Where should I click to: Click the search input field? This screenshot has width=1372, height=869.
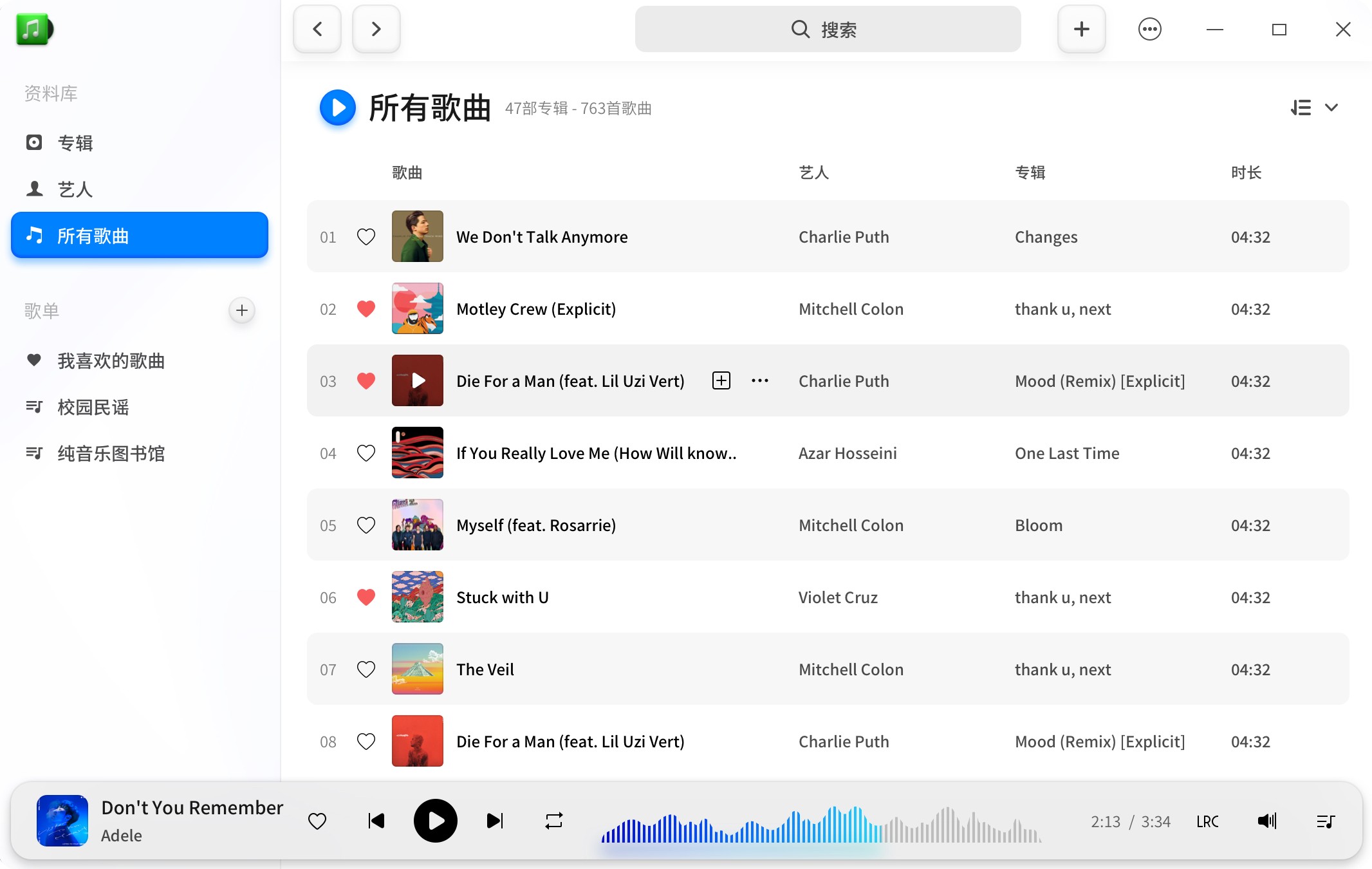coord(827,29)
